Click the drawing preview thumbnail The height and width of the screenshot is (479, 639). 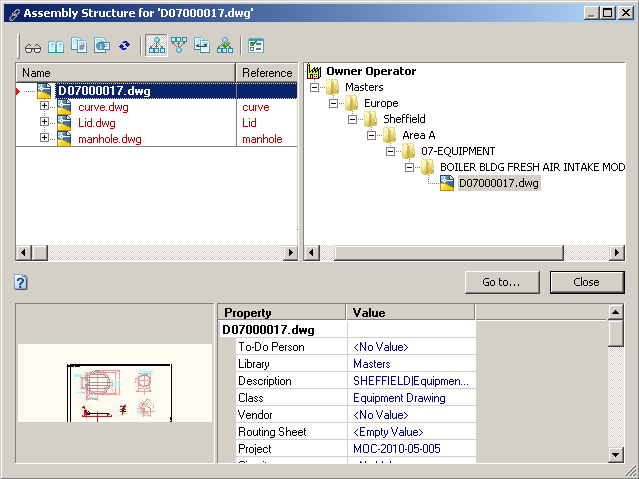pos(115,383)
